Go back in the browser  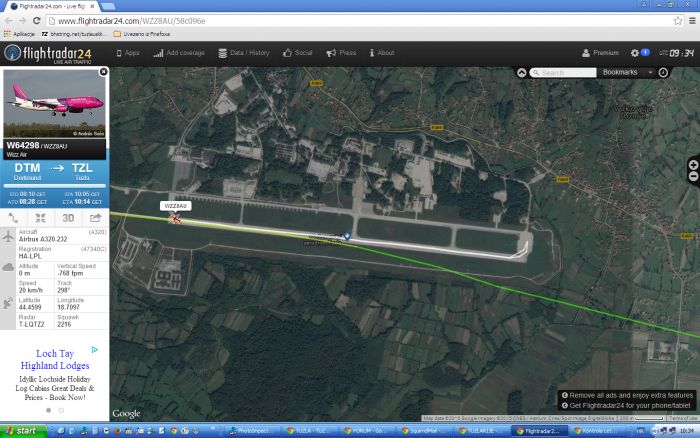tap(8, 21)
